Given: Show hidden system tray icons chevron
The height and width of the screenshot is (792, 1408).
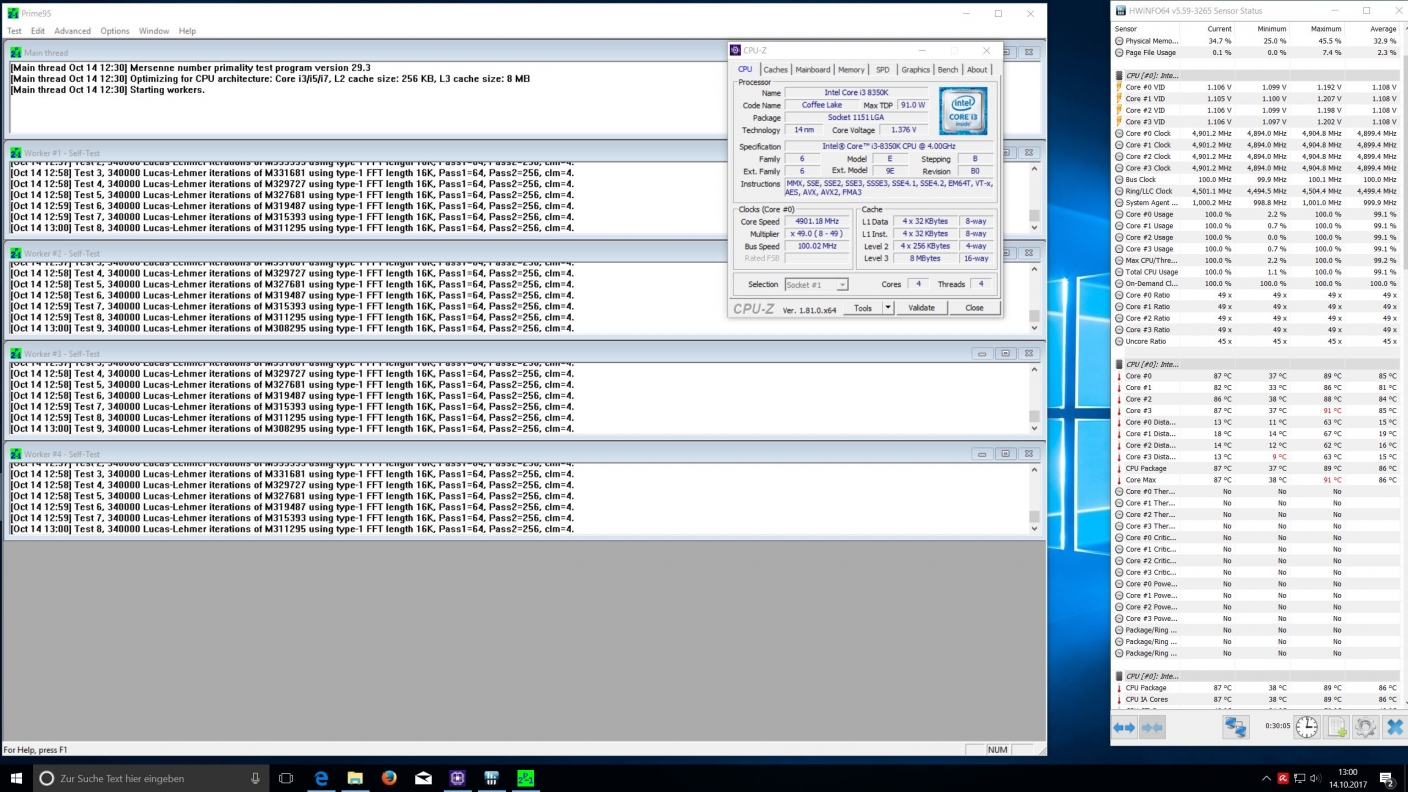Looking at the screenshot, I should coord(1265,778).
